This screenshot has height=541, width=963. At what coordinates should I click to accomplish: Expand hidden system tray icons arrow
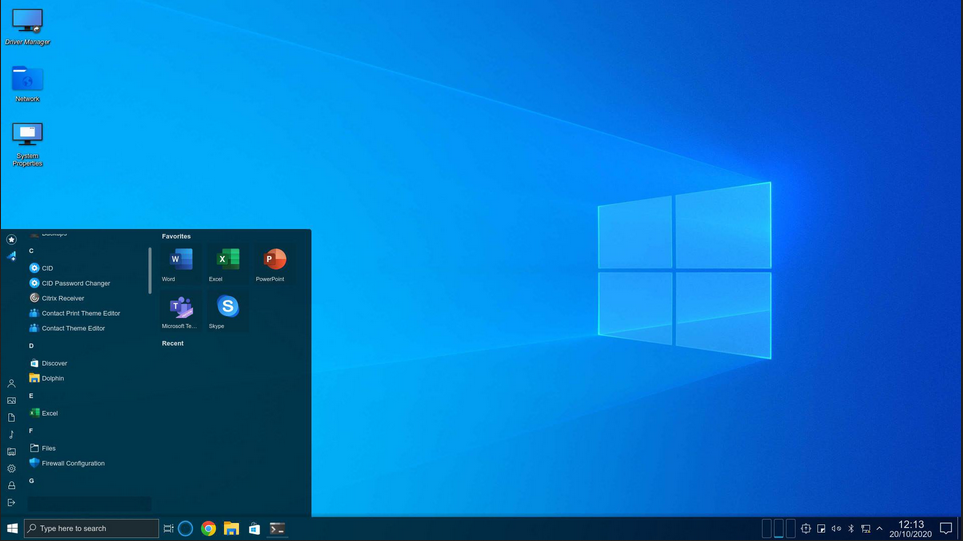tap(879, 528)
